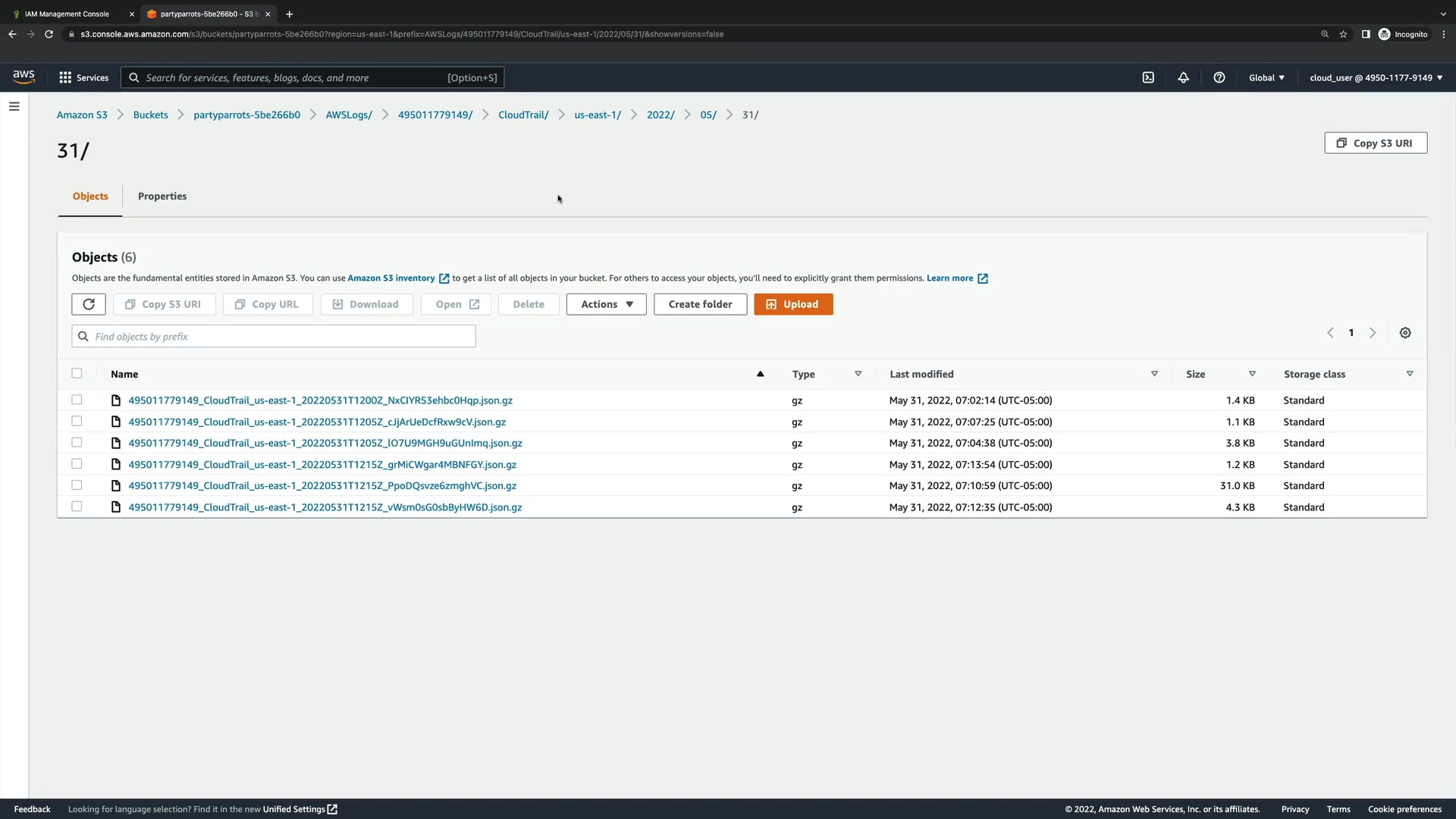Open the Actions dropdown menu

coord(606,304)
